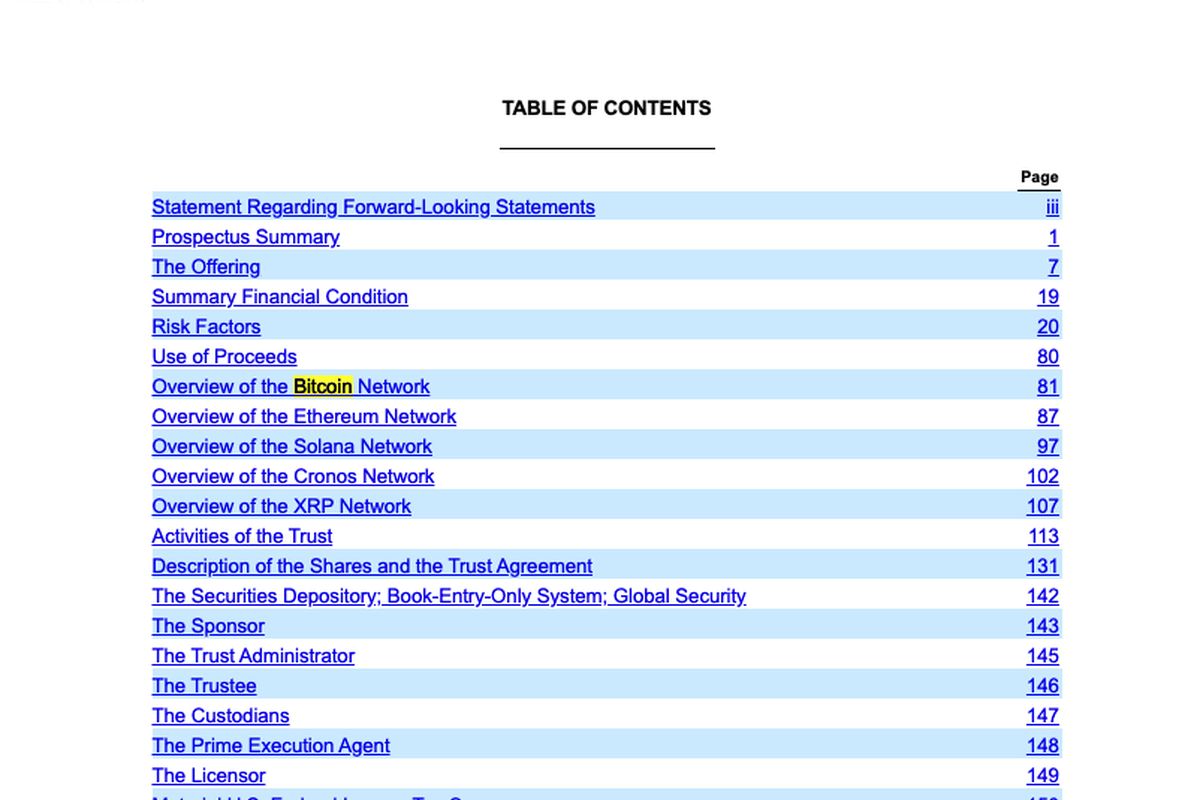Open the Overview of the Bitcoin Network link
This screenshot has width=1200, height=800.
pos(291,387)
